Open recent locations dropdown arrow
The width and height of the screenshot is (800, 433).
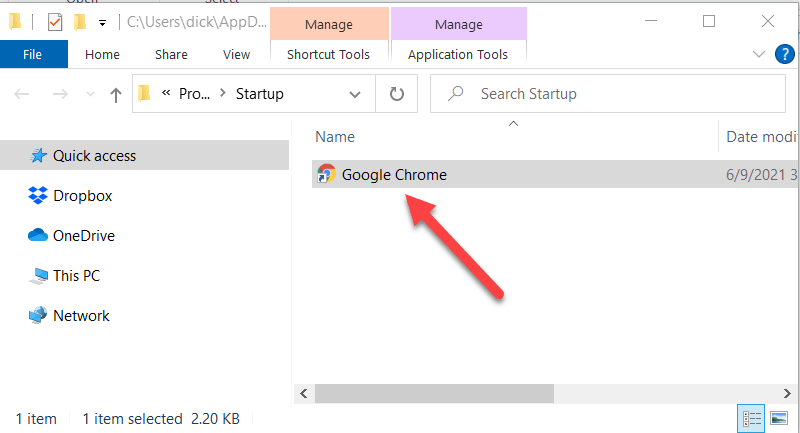point(90,94)
